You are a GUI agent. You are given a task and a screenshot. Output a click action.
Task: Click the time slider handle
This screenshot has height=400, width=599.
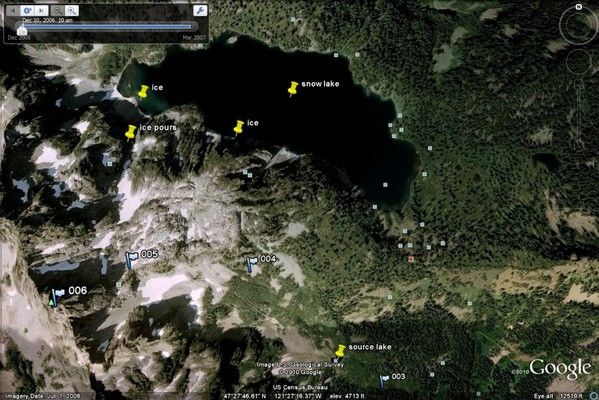coord(22,30)
